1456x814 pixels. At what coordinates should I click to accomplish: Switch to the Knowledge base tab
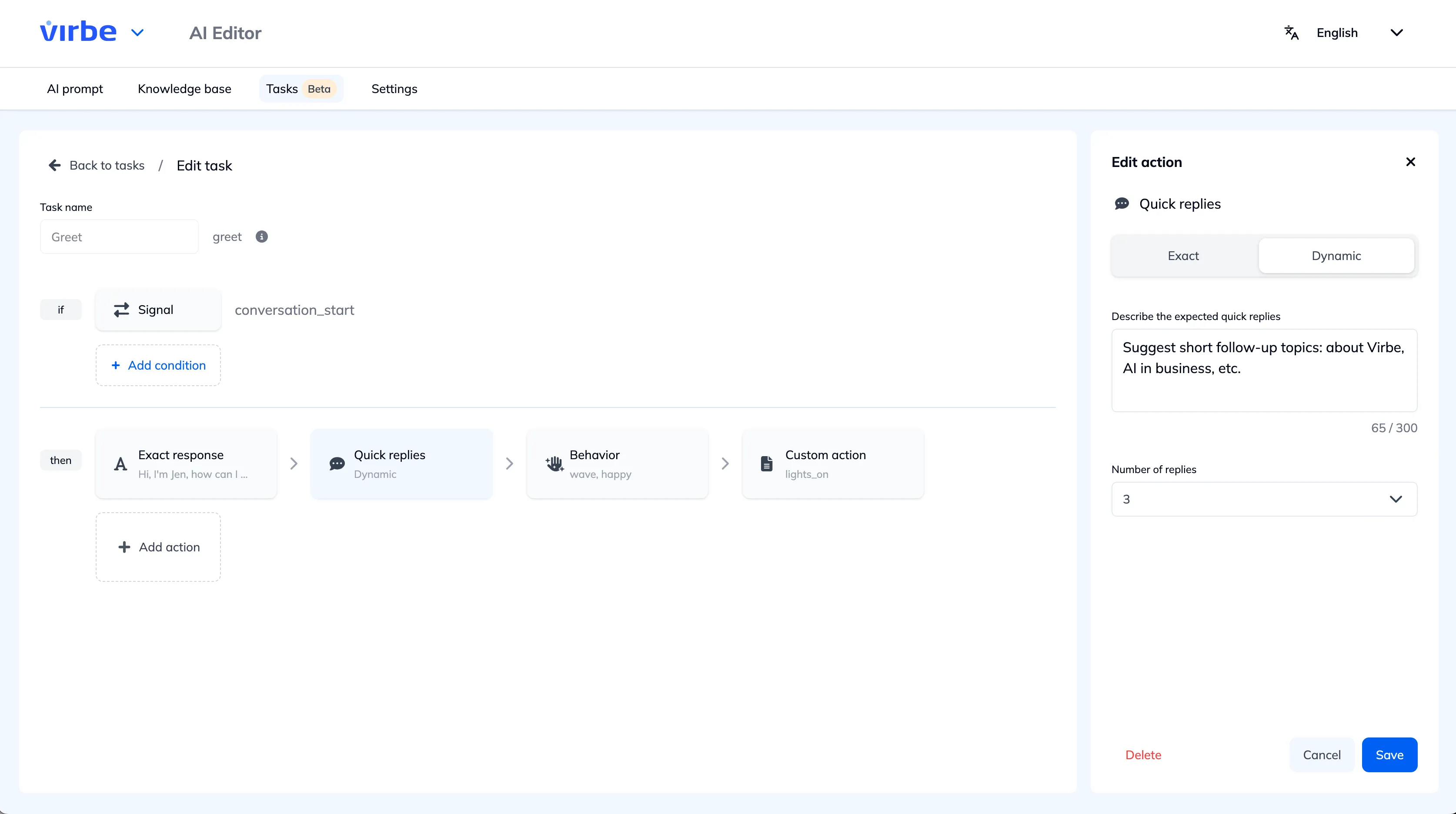point(184,89)
